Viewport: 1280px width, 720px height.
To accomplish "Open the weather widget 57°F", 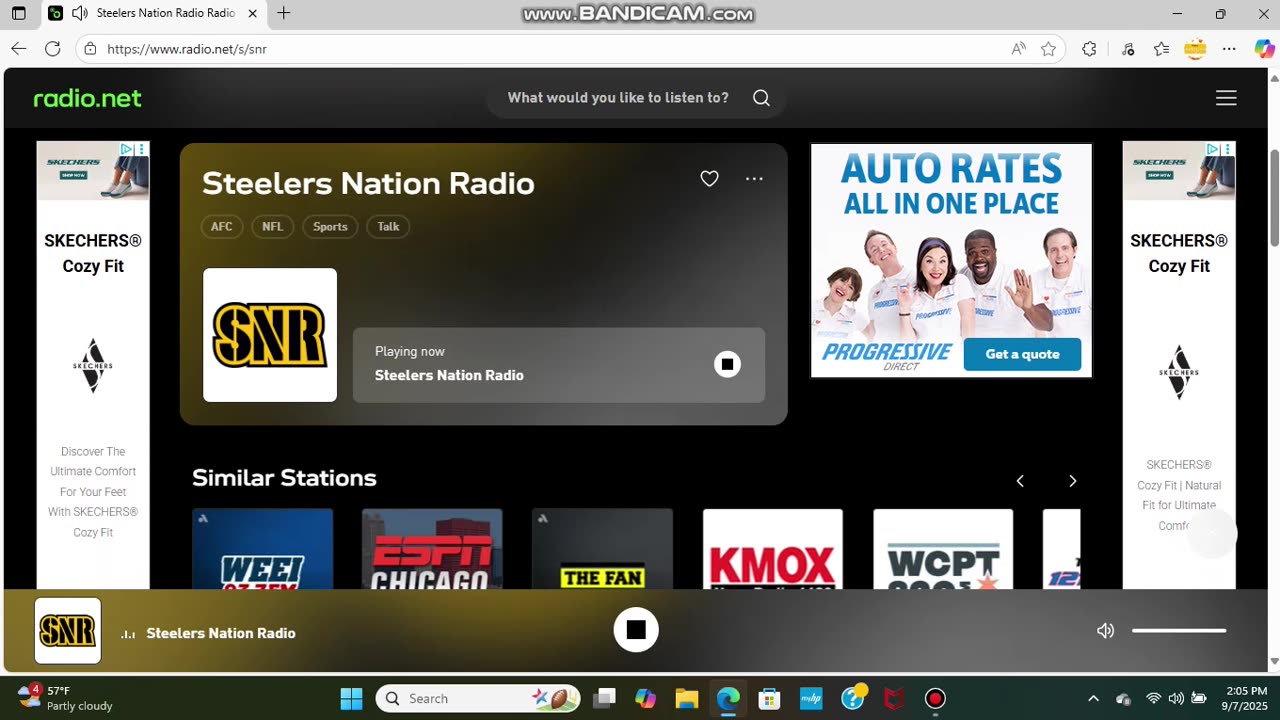I will [x=66, y=698].
